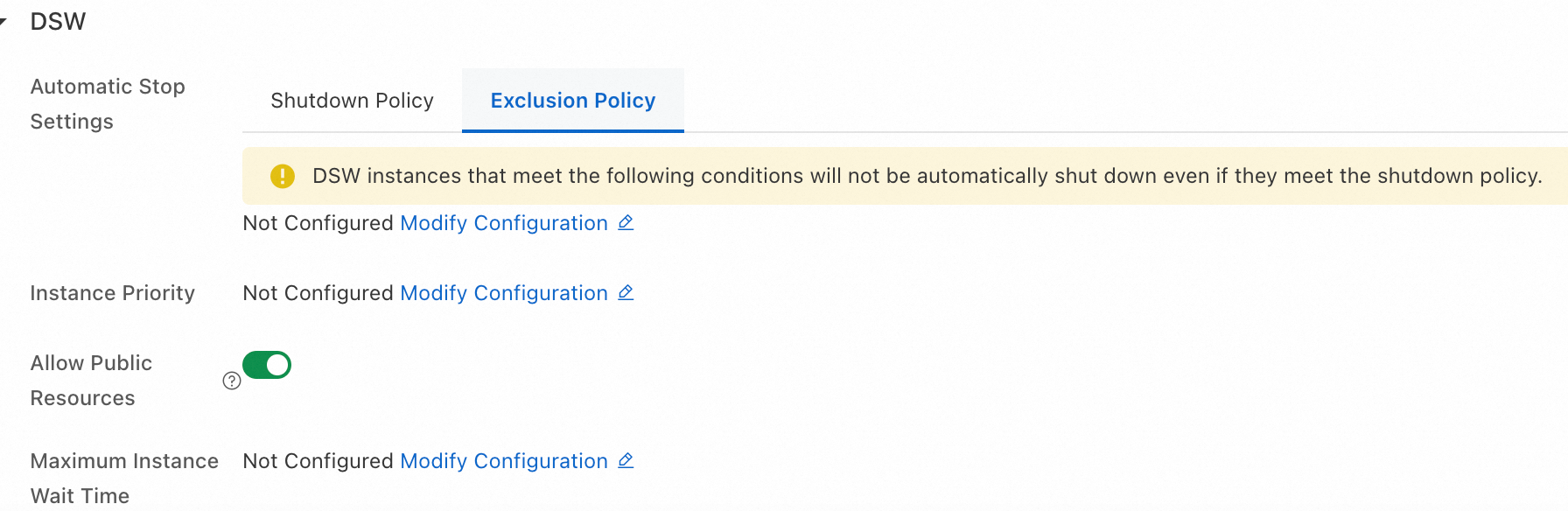This screenshot has height=511, width=1568.
Task: Click Not Configured text under exclusion notice
Action: pyautogui.click(x=318, y=223)
